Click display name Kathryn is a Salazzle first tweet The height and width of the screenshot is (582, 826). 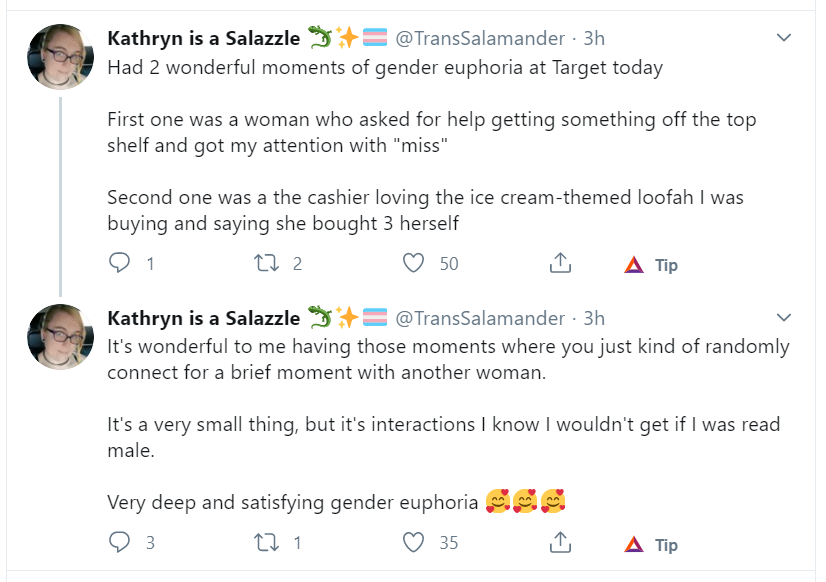[203, 38]
